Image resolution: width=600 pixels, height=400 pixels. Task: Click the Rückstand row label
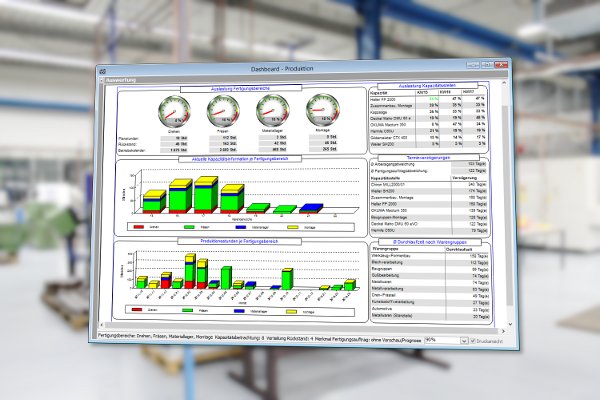coord(127,144)
